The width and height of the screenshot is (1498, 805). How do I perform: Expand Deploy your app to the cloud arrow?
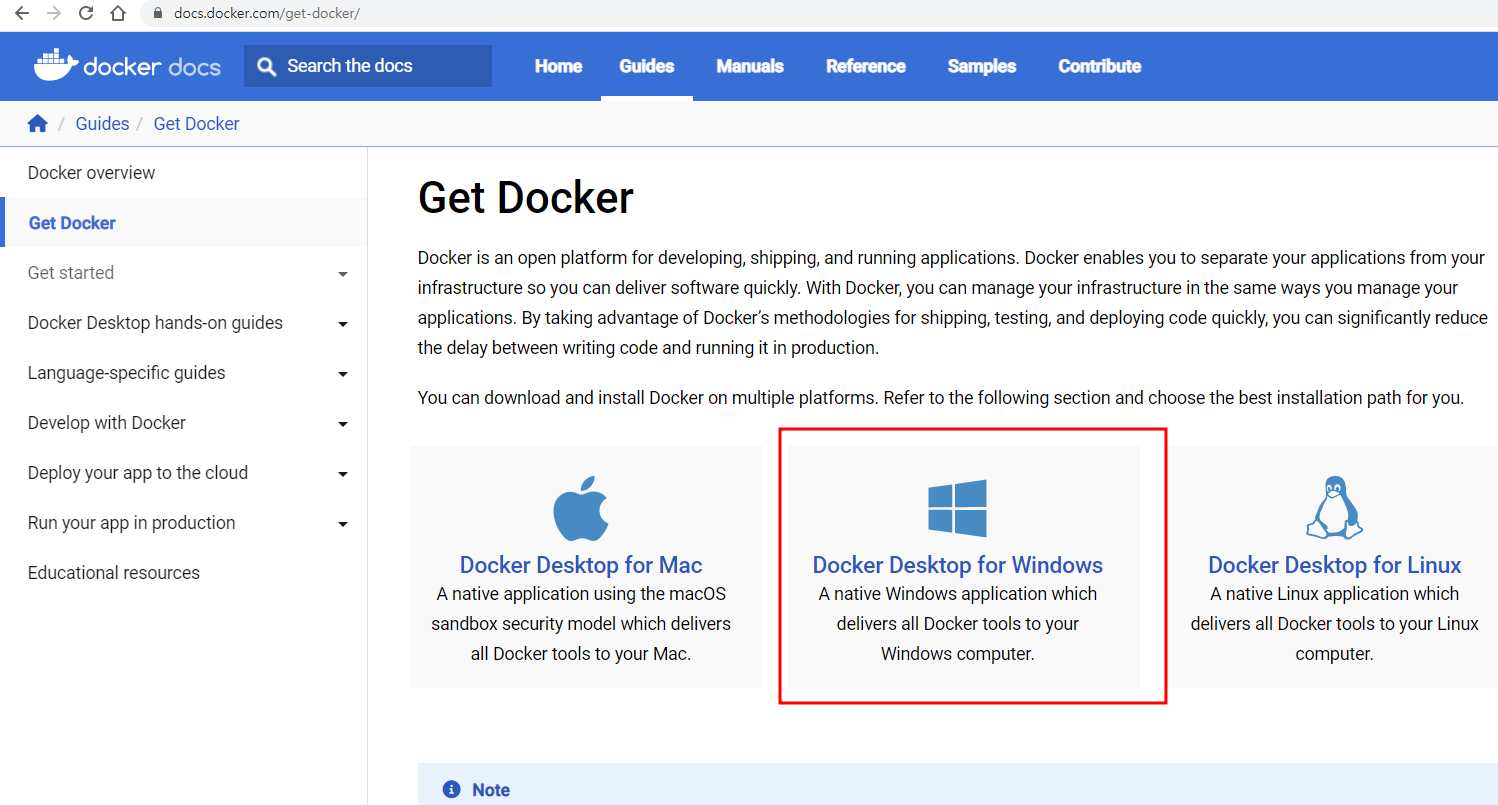(x=343, y=474)
